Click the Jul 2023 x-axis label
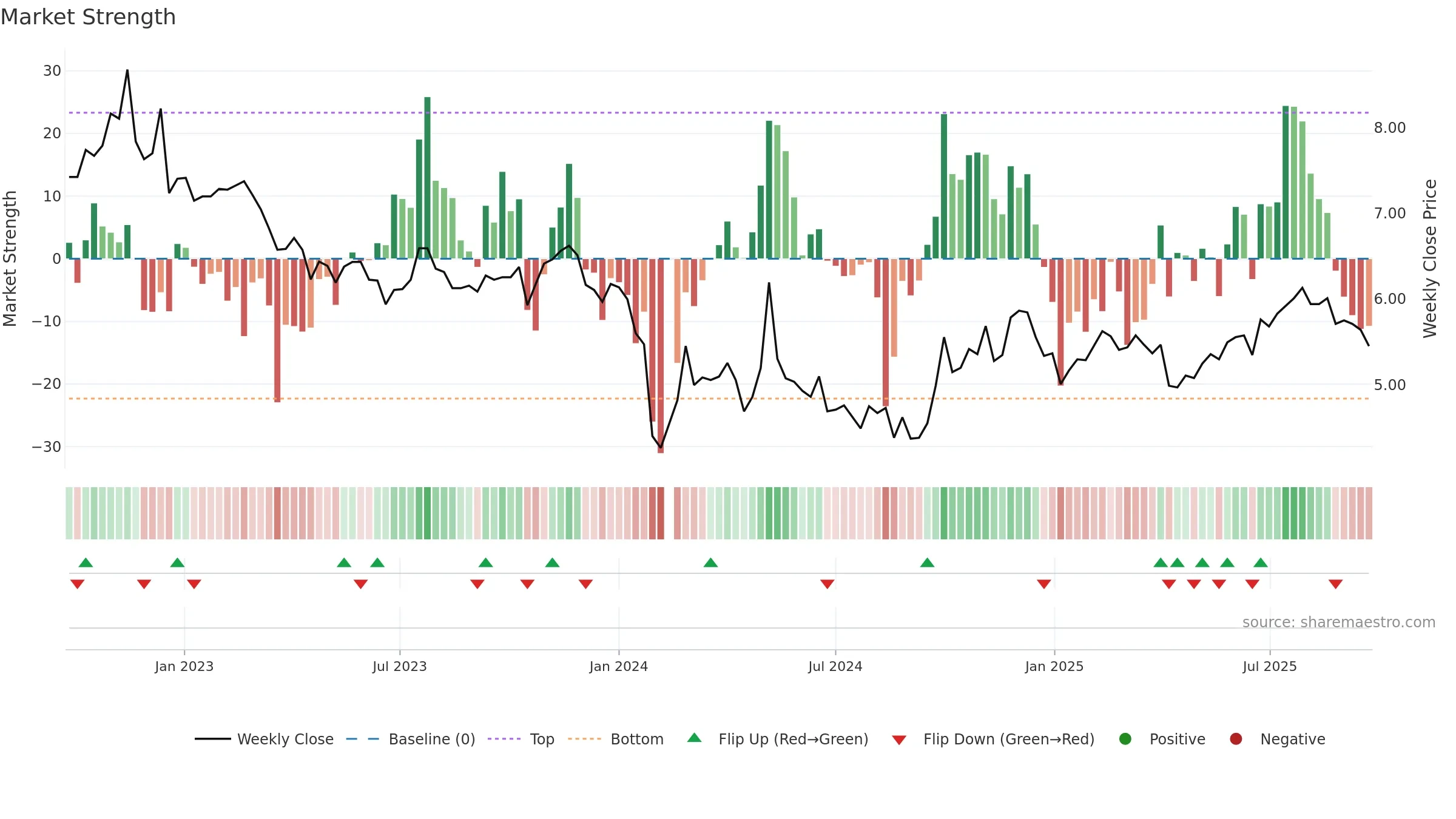Screen dimensions: 1456x819 coord(399,666)
